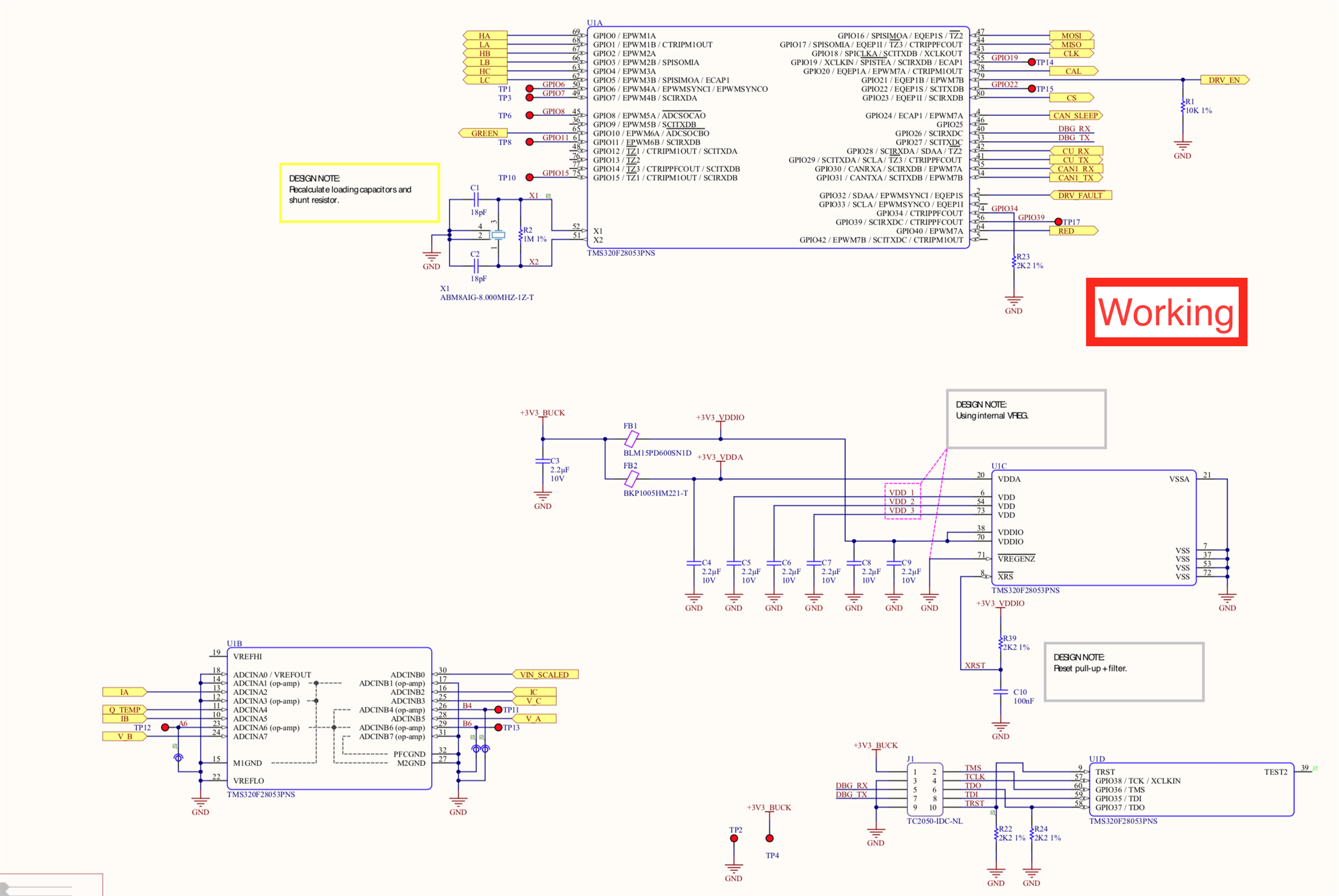The image size is (1339, 896).
Task: Select the MISO port label
Action: coord(1071,45)
